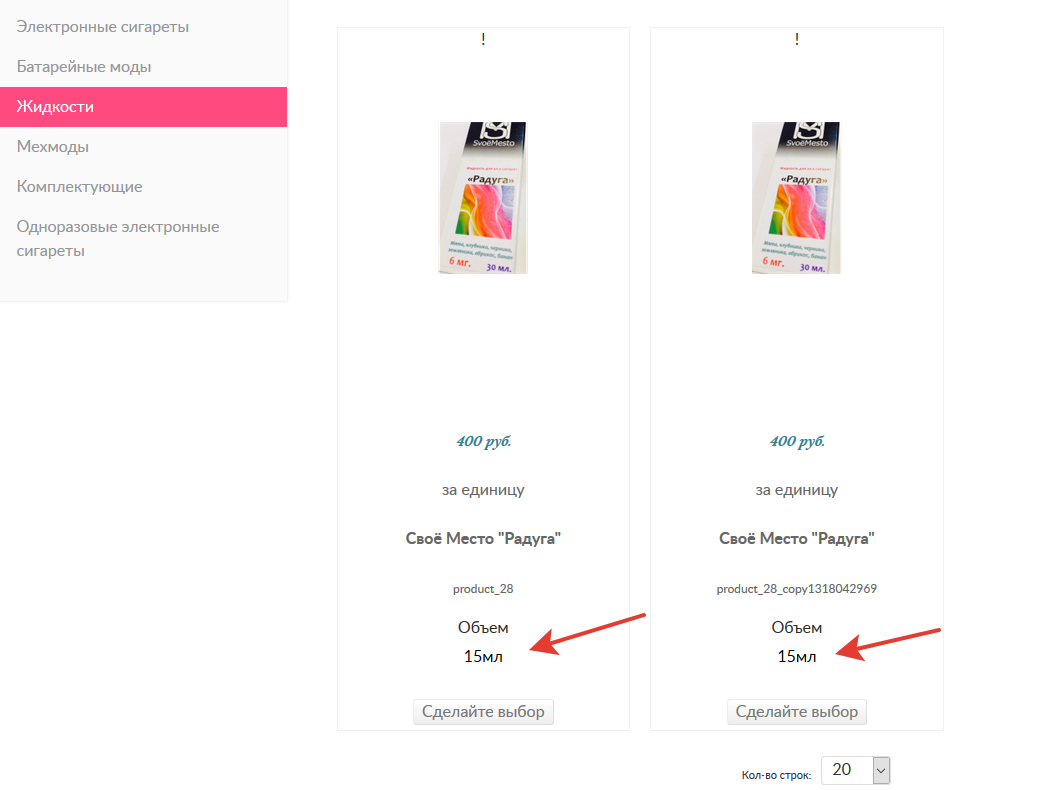
Task: Open the Мехмоды category
Action: [53, 147]
